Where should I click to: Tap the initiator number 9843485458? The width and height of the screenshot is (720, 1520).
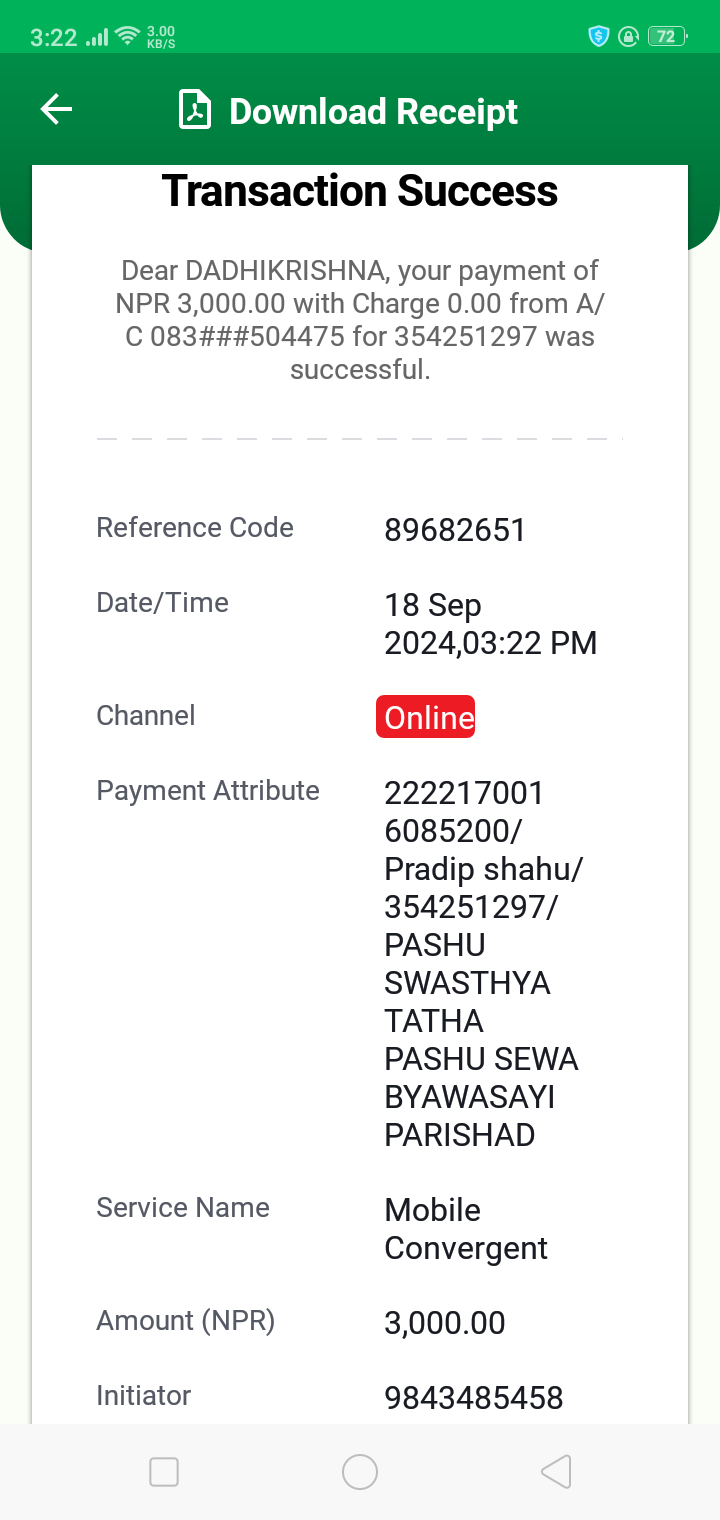(x=474, y=1398)
